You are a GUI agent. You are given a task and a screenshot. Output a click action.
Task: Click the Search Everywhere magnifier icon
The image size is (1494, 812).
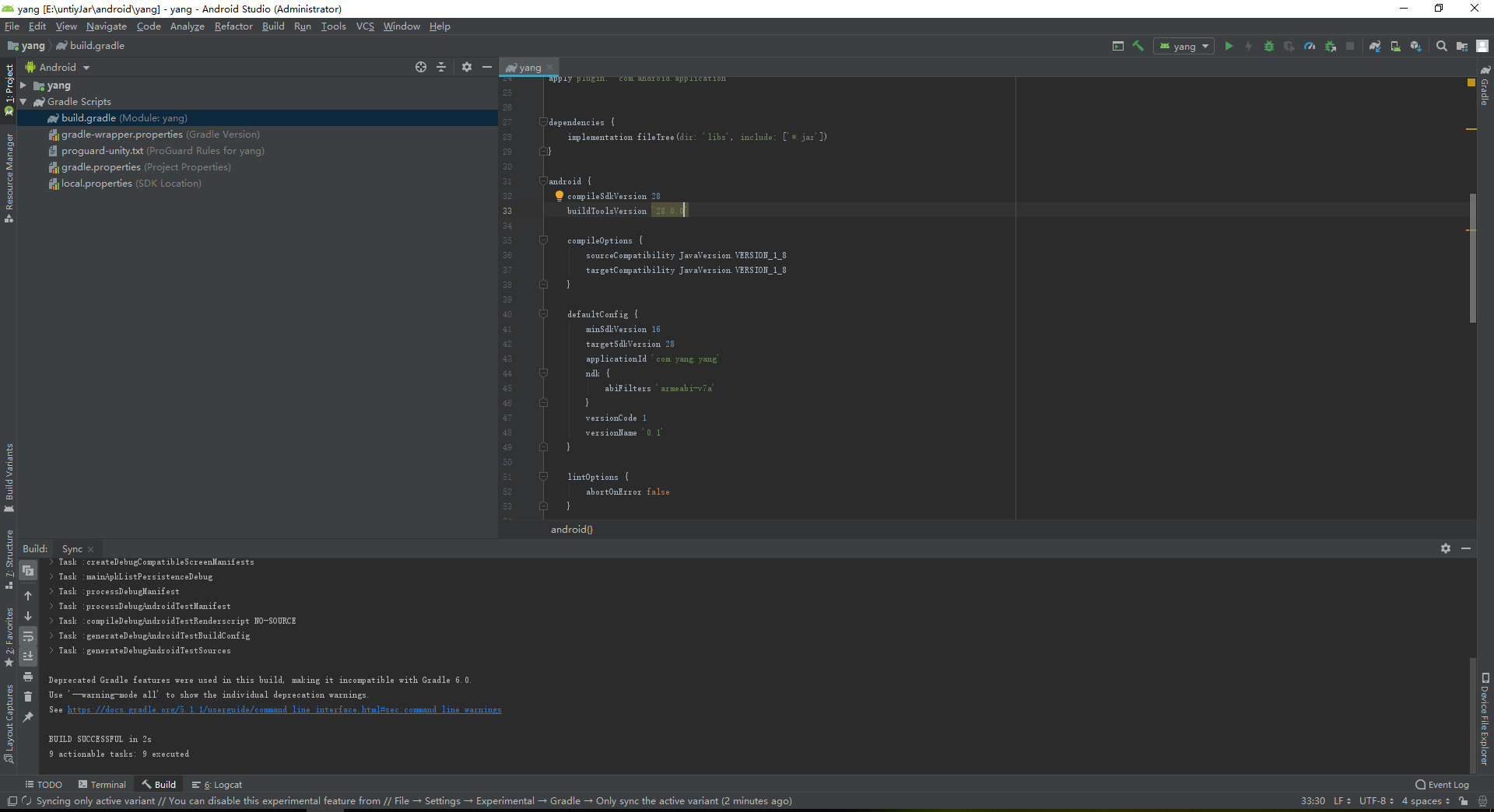coord(1442,46)
